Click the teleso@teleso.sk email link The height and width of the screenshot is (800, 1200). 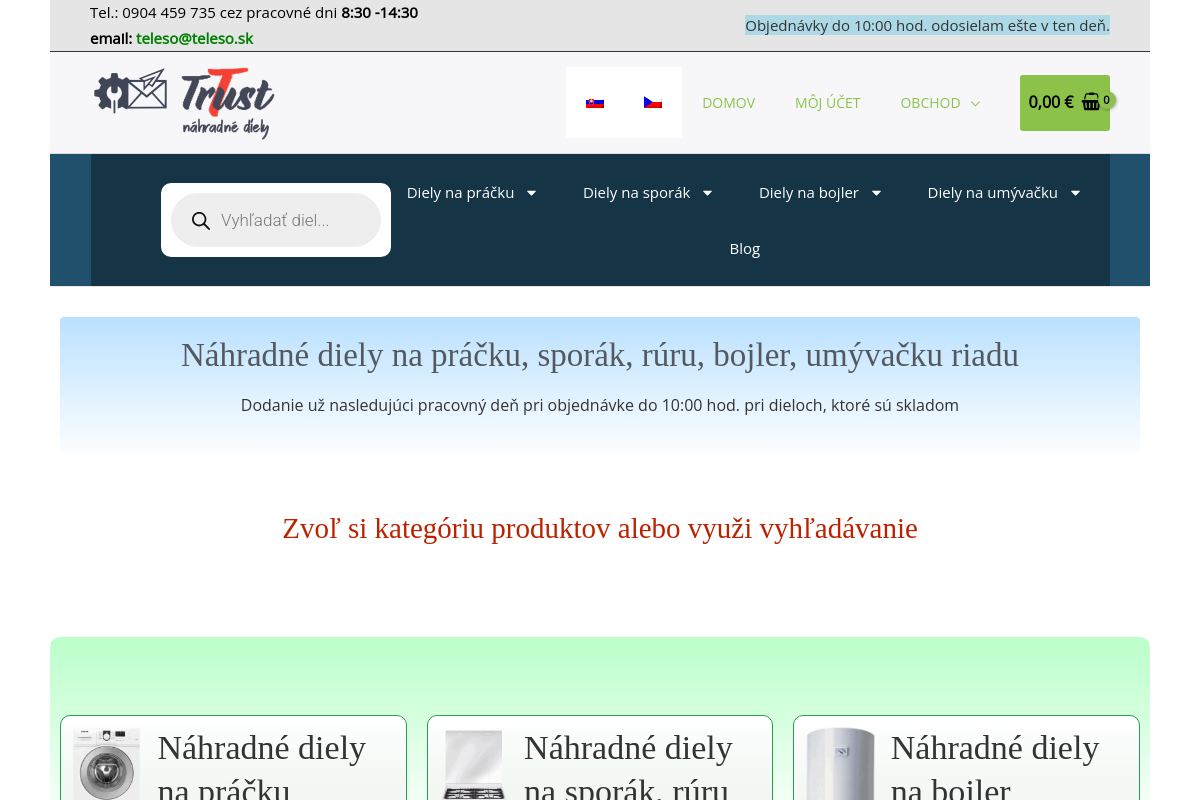194,38
